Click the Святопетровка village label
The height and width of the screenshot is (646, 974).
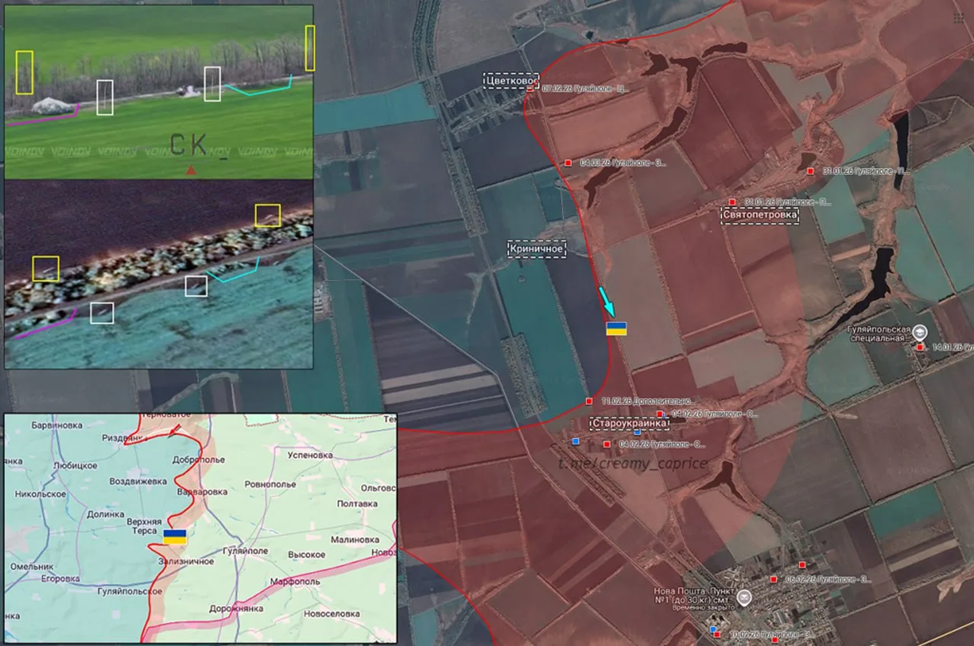coord(760,215)
